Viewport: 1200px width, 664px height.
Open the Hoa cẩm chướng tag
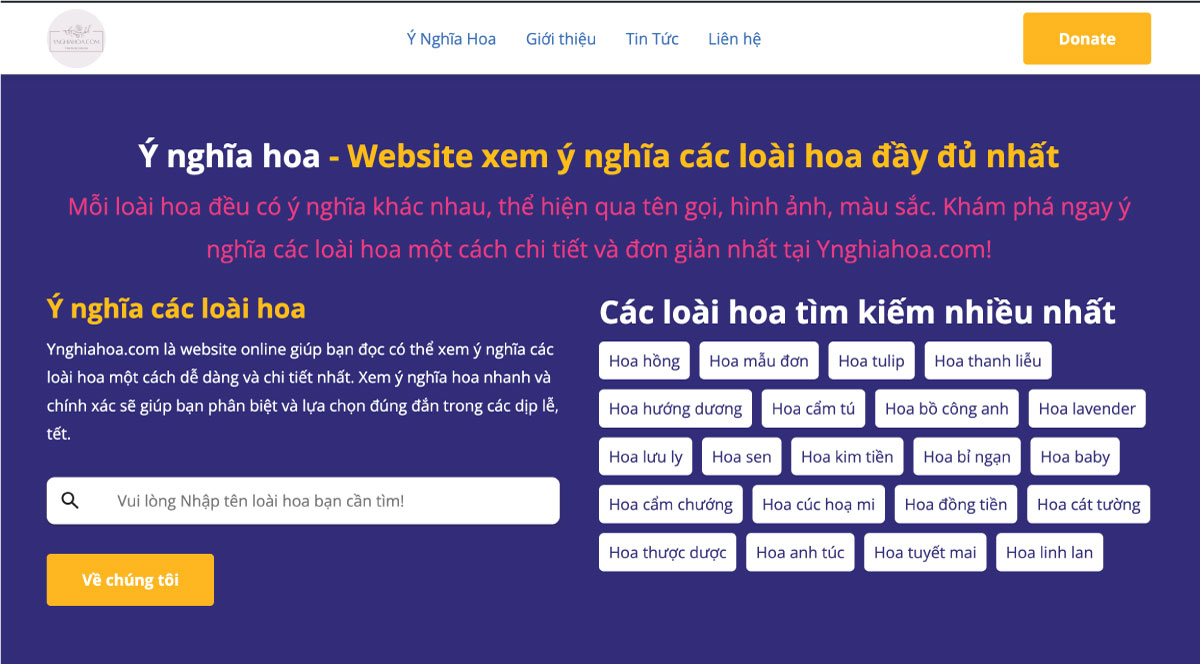670,505
